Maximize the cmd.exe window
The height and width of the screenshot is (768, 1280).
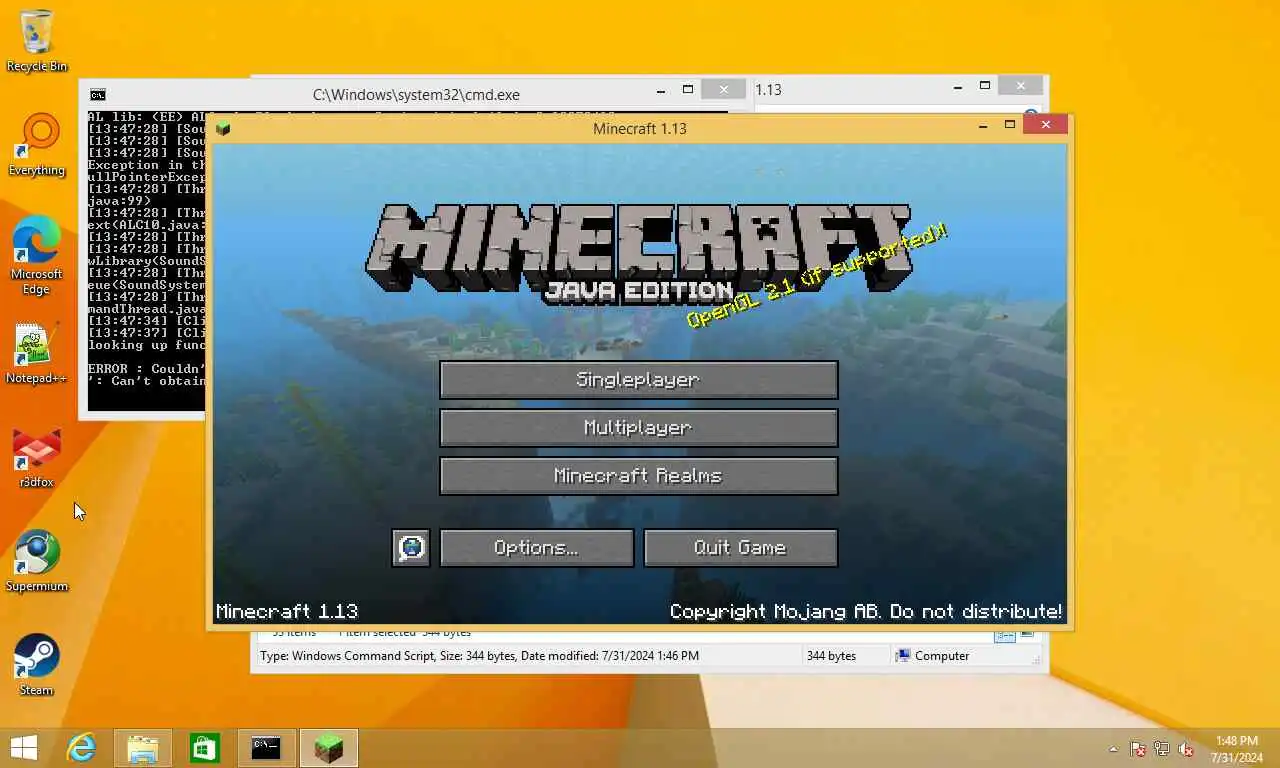(x=688, y=90)
